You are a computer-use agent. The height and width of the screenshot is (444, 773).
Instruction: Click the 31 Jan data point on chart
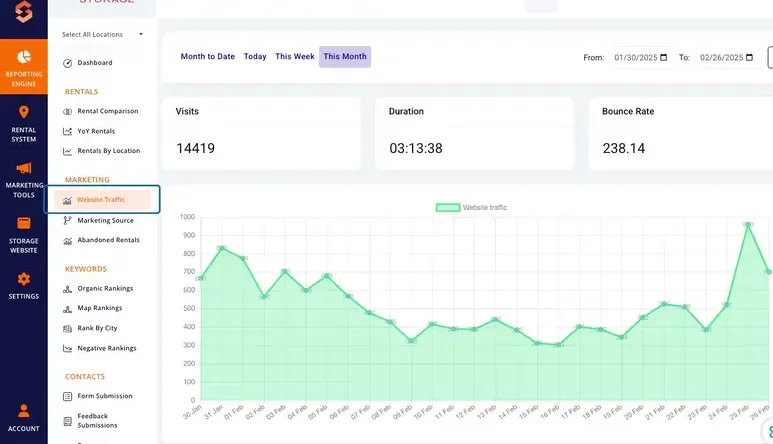(222, 248)
